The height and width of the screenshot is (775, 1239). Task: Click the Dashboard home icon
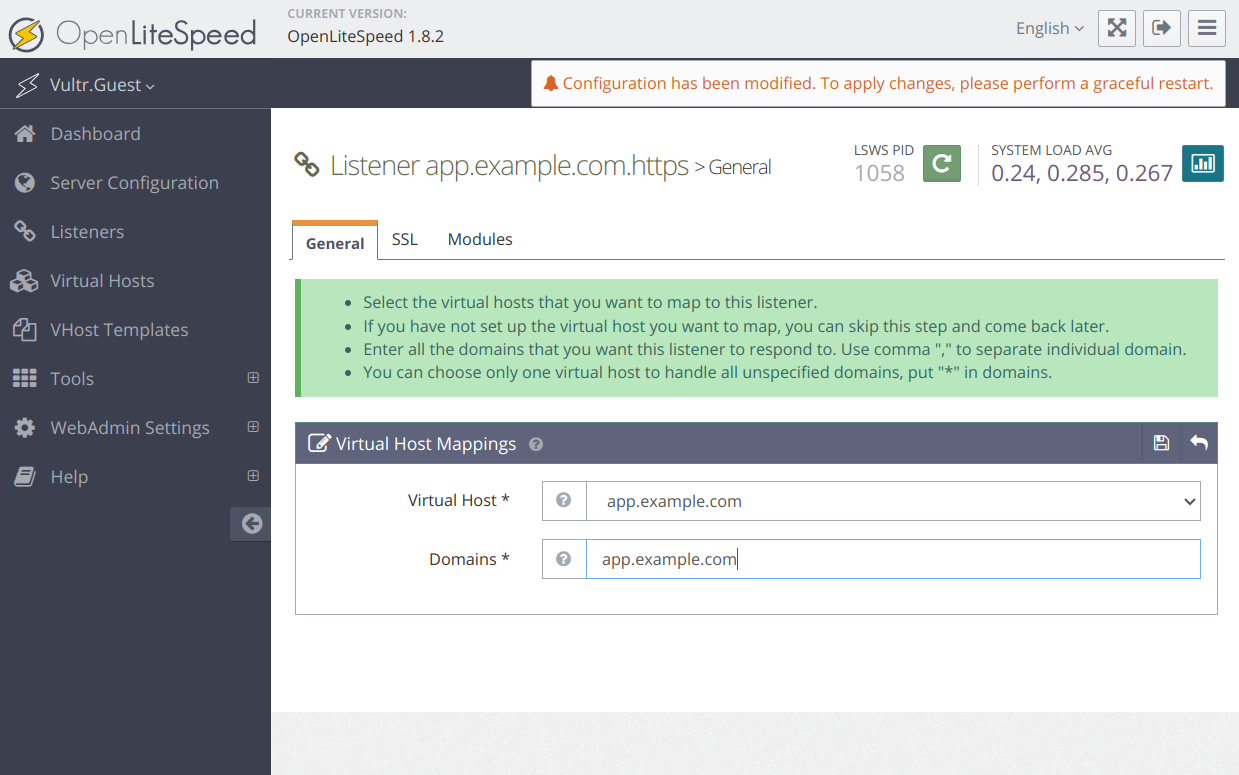click(x=25, y=134)
